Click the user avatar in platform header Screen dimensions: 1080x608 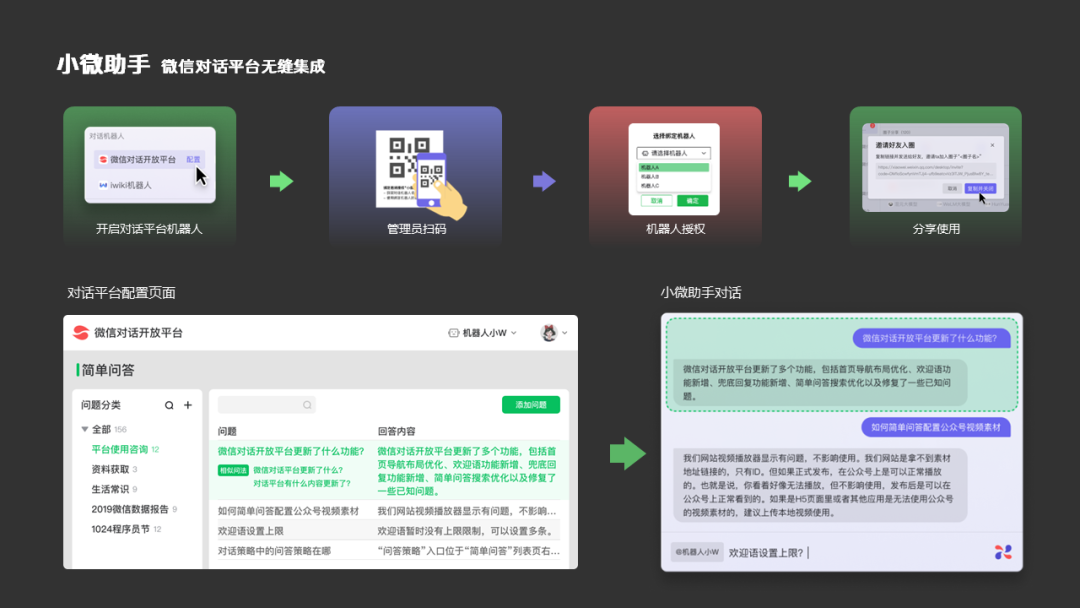point(549,333)
